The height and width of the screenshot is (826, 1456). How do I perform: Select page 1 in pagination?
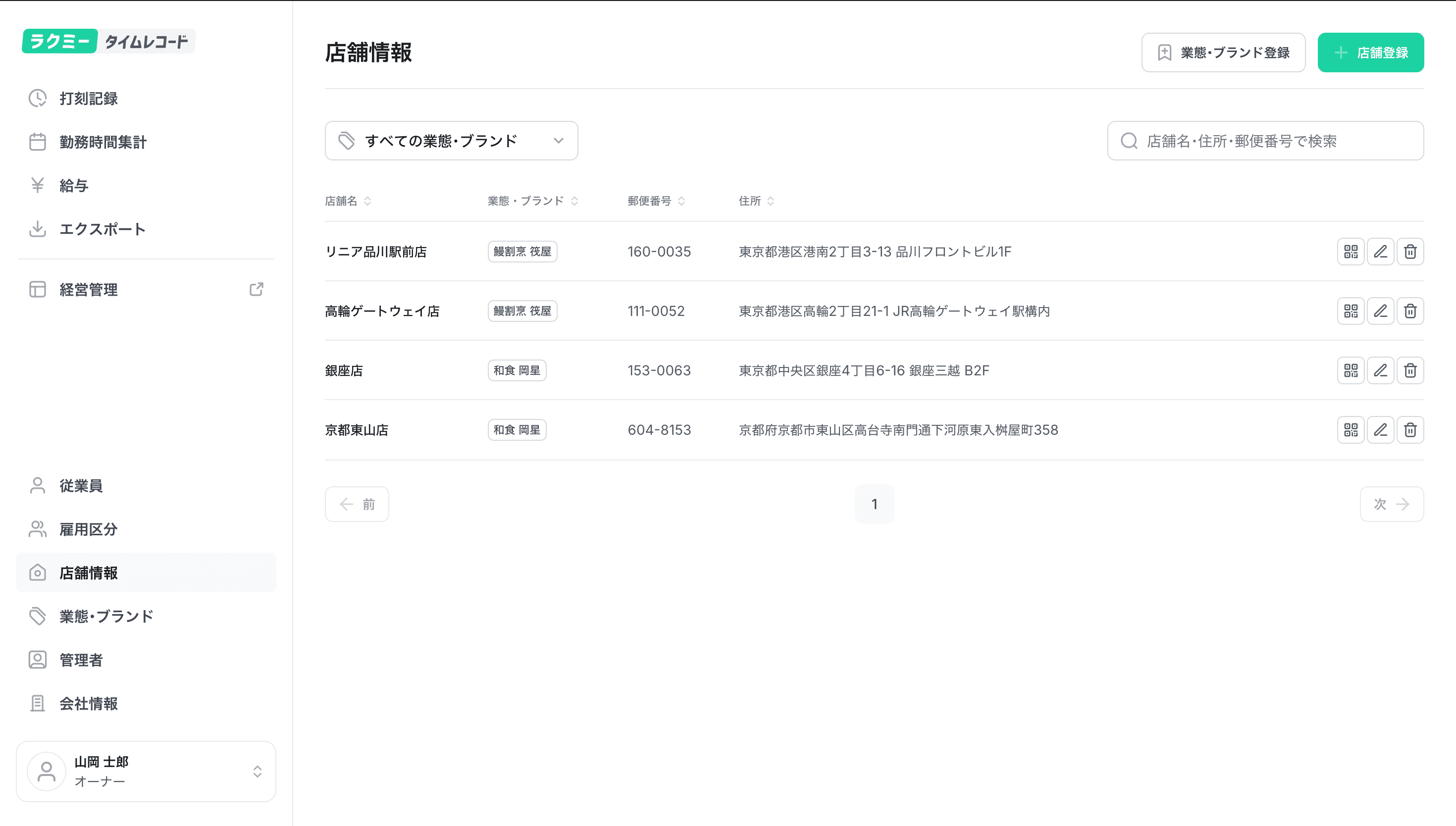pyautogui.click(x=874, y=504)
